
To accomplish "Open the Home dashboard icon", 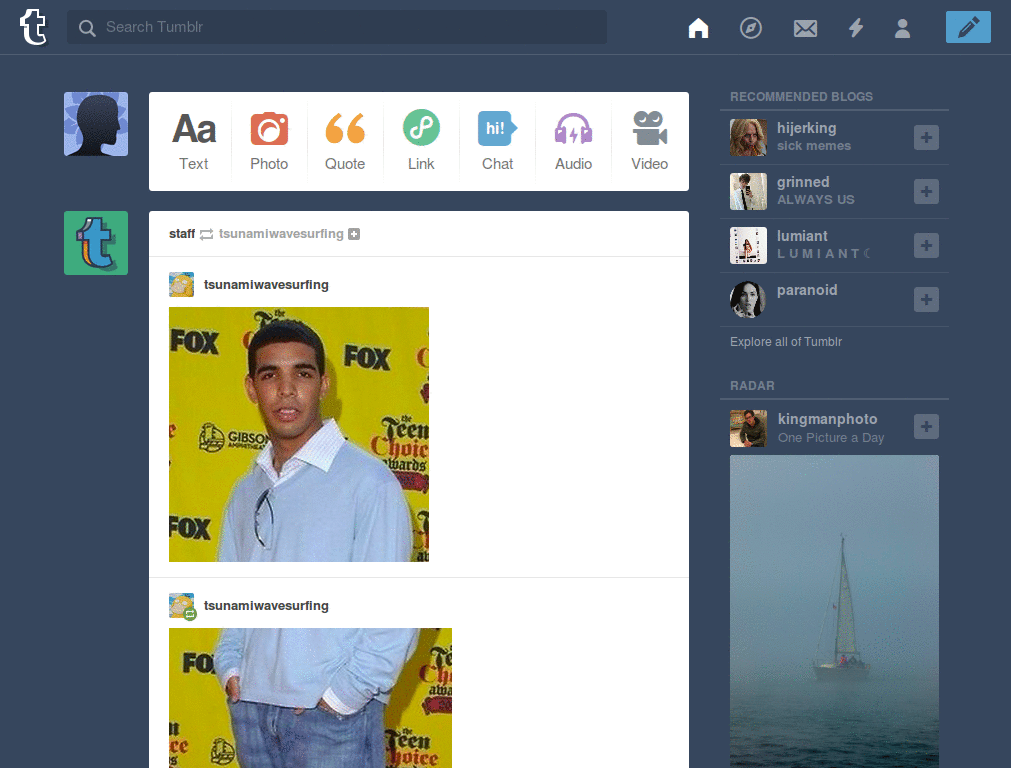I will 698,28.
